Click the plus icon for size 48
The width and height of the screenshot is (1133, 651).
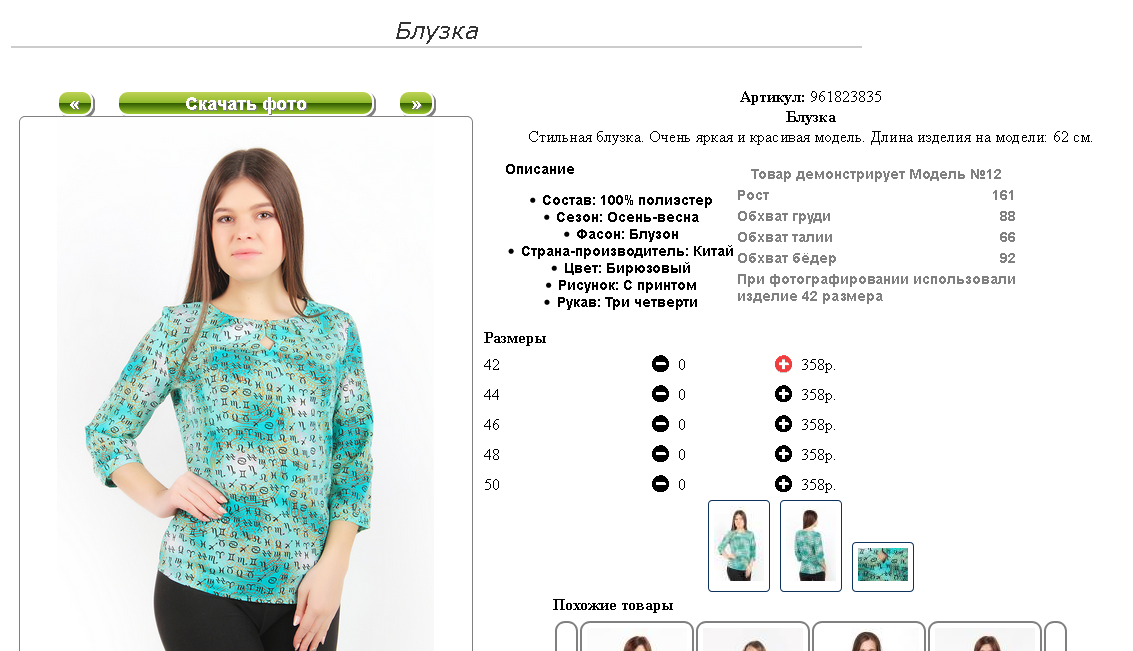(783, 454)
